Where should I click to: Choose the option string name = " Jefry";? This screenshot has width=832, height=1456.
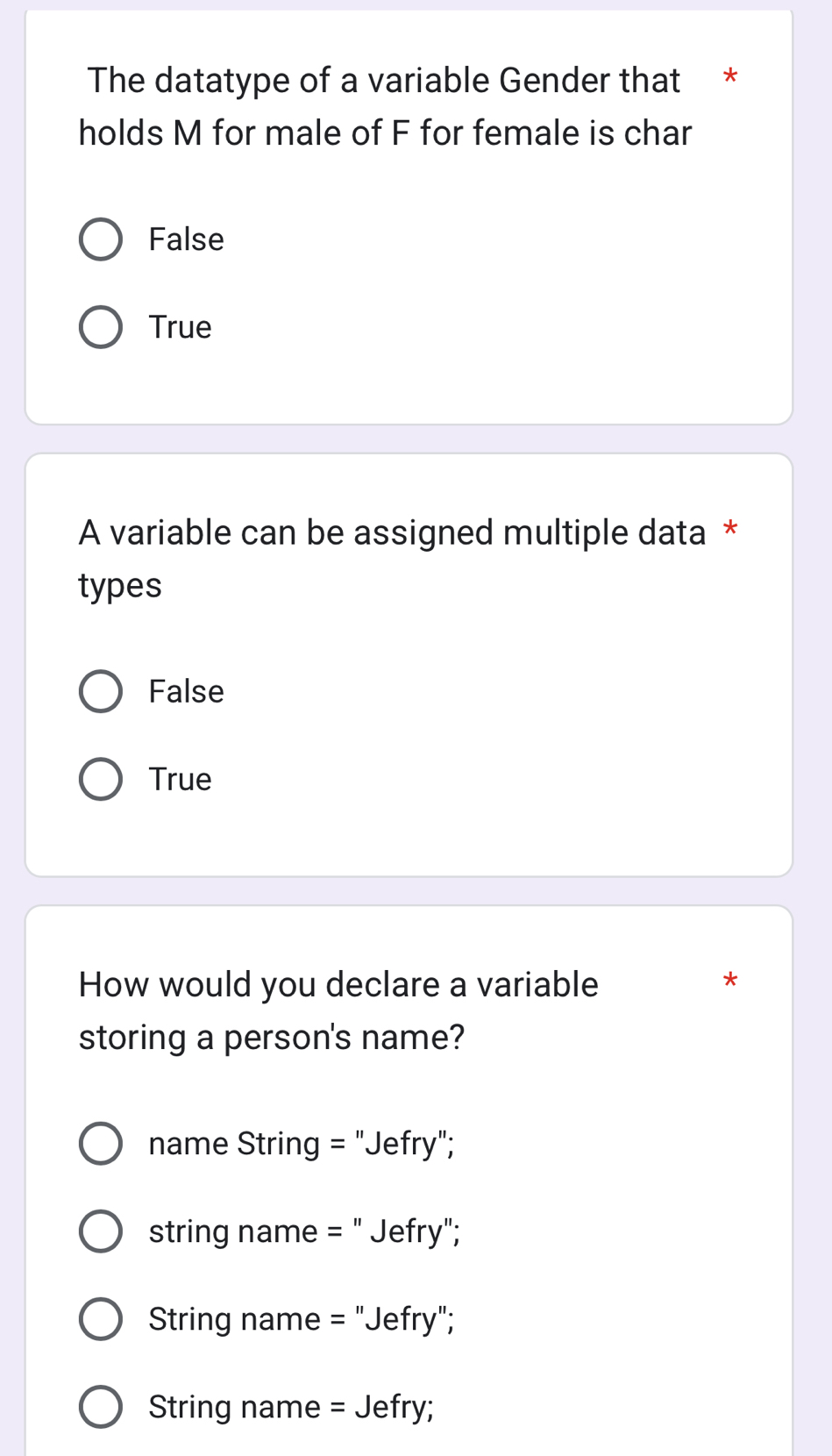[100, 1231]
